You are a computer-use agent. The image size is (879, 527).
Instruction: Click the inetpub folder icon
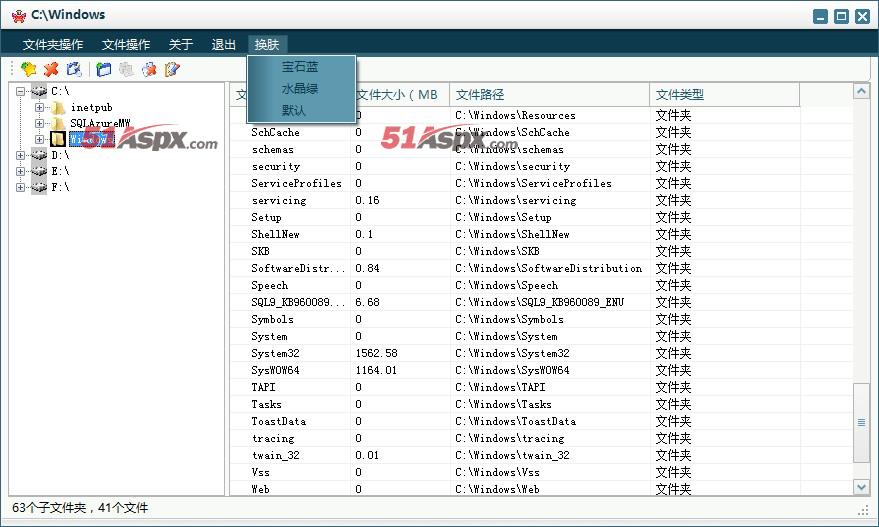click(x=58, y=107)
